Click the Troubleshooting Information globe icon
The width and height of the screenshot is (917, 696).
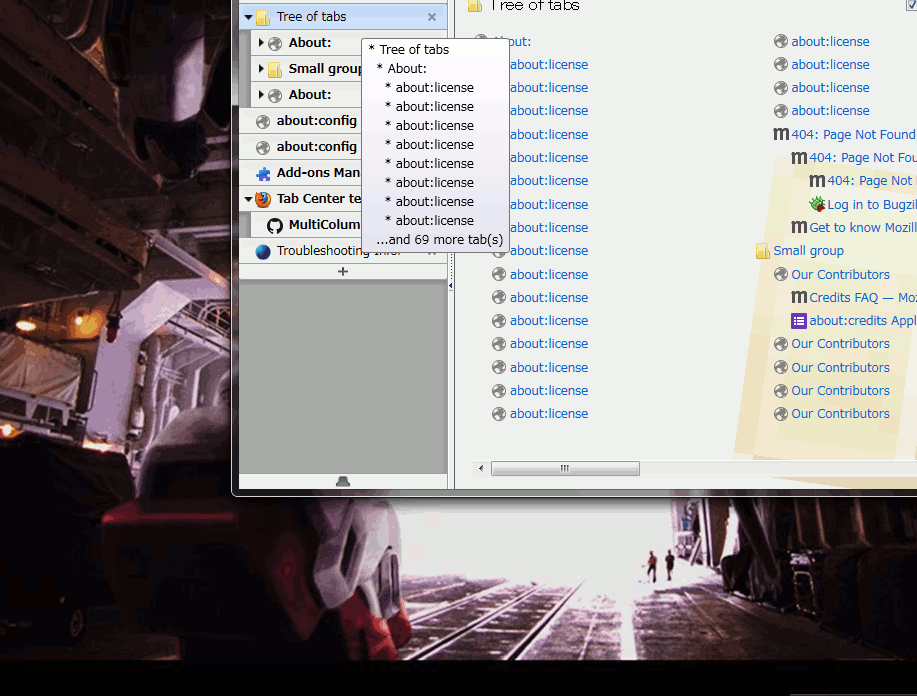[263, 252]
